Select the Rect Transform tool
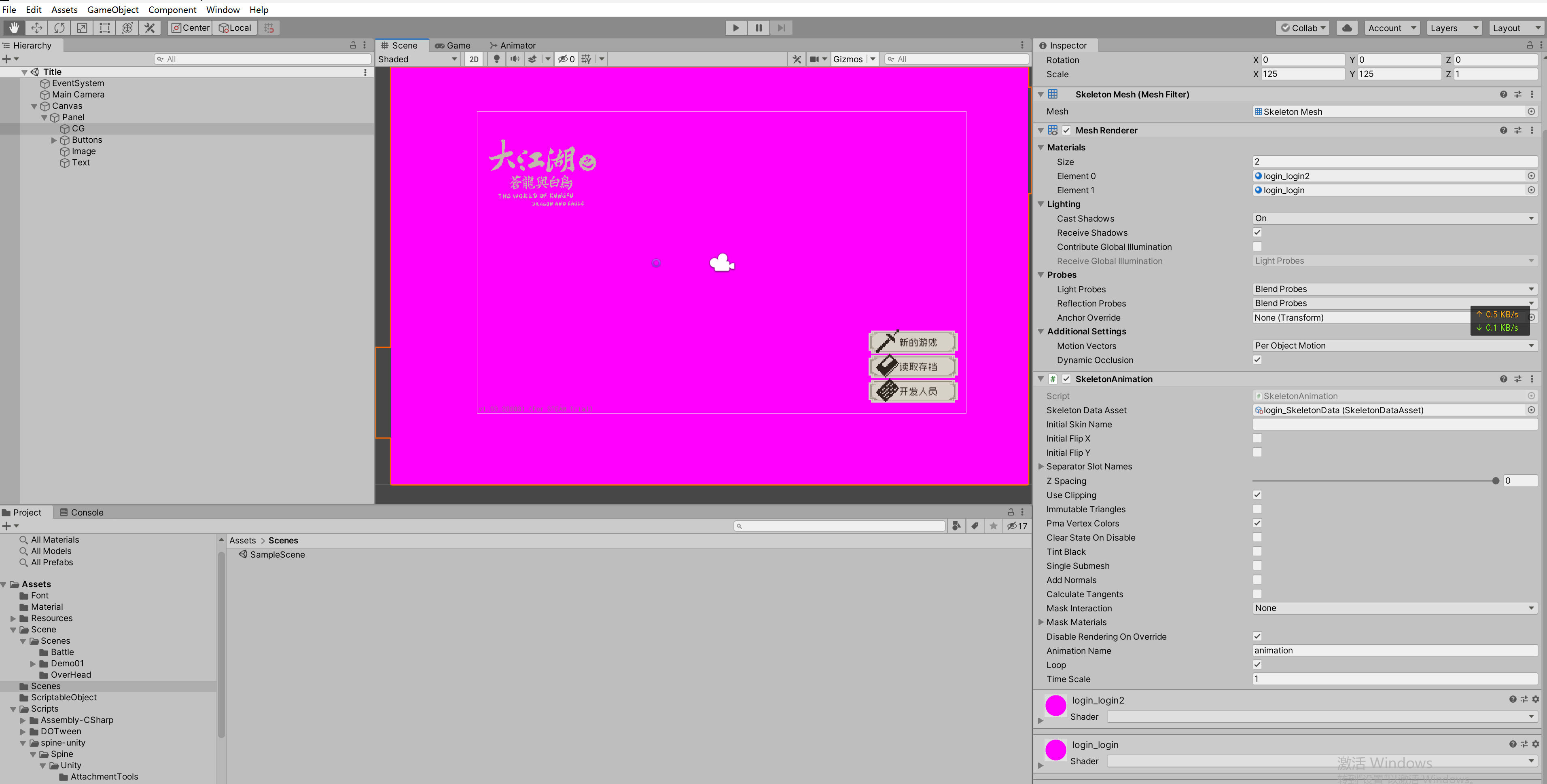 click(x=104, y=27)
